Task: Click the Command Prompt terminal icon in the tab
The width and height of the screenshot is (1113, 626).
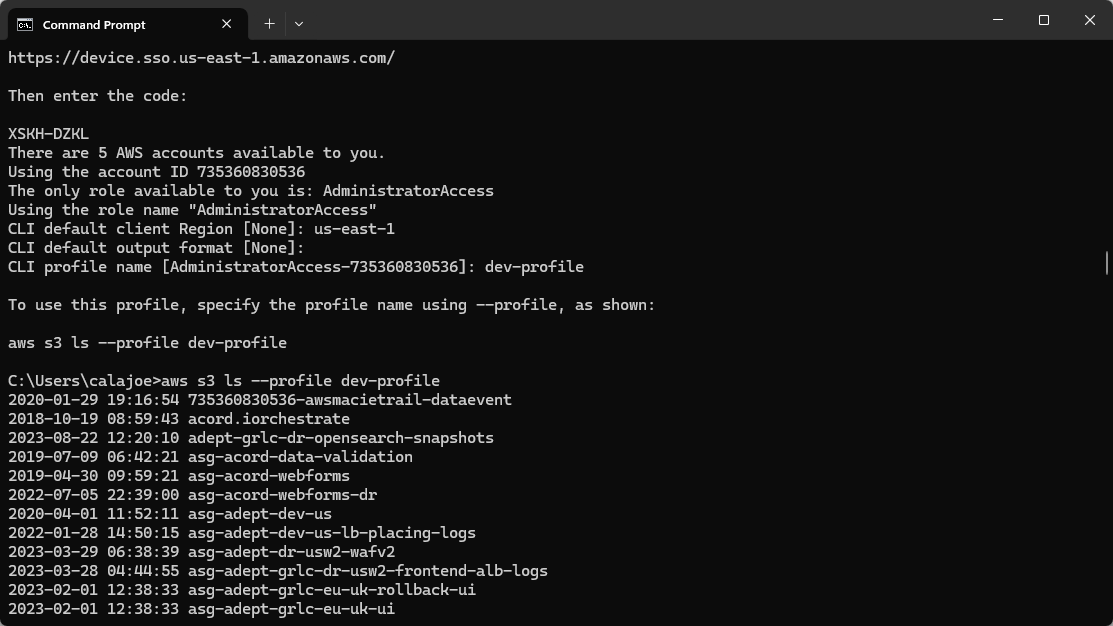Action: pos(25,24)
